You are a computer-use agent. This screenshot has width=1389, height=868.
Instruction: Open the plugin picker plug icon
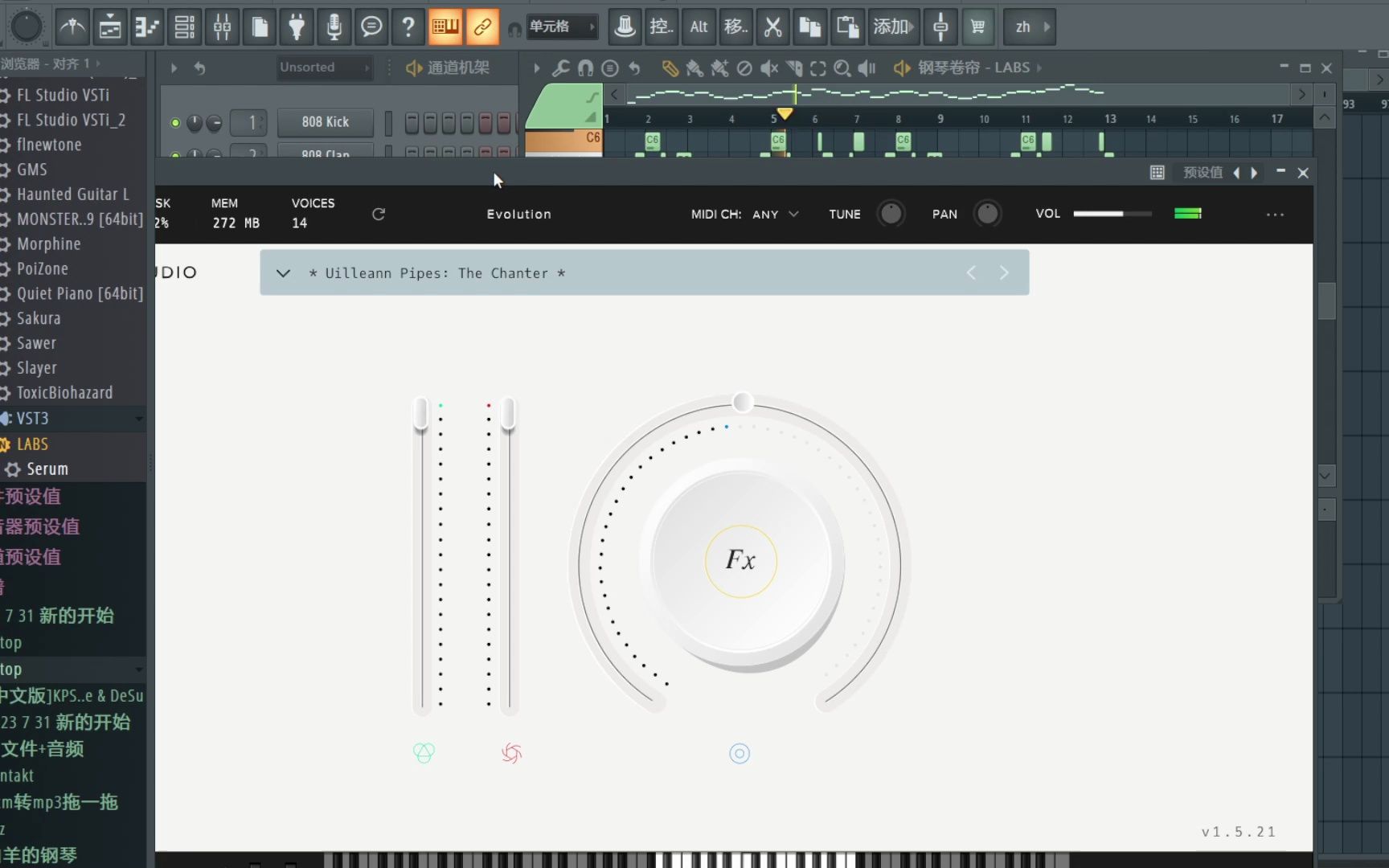coord(297,27)
